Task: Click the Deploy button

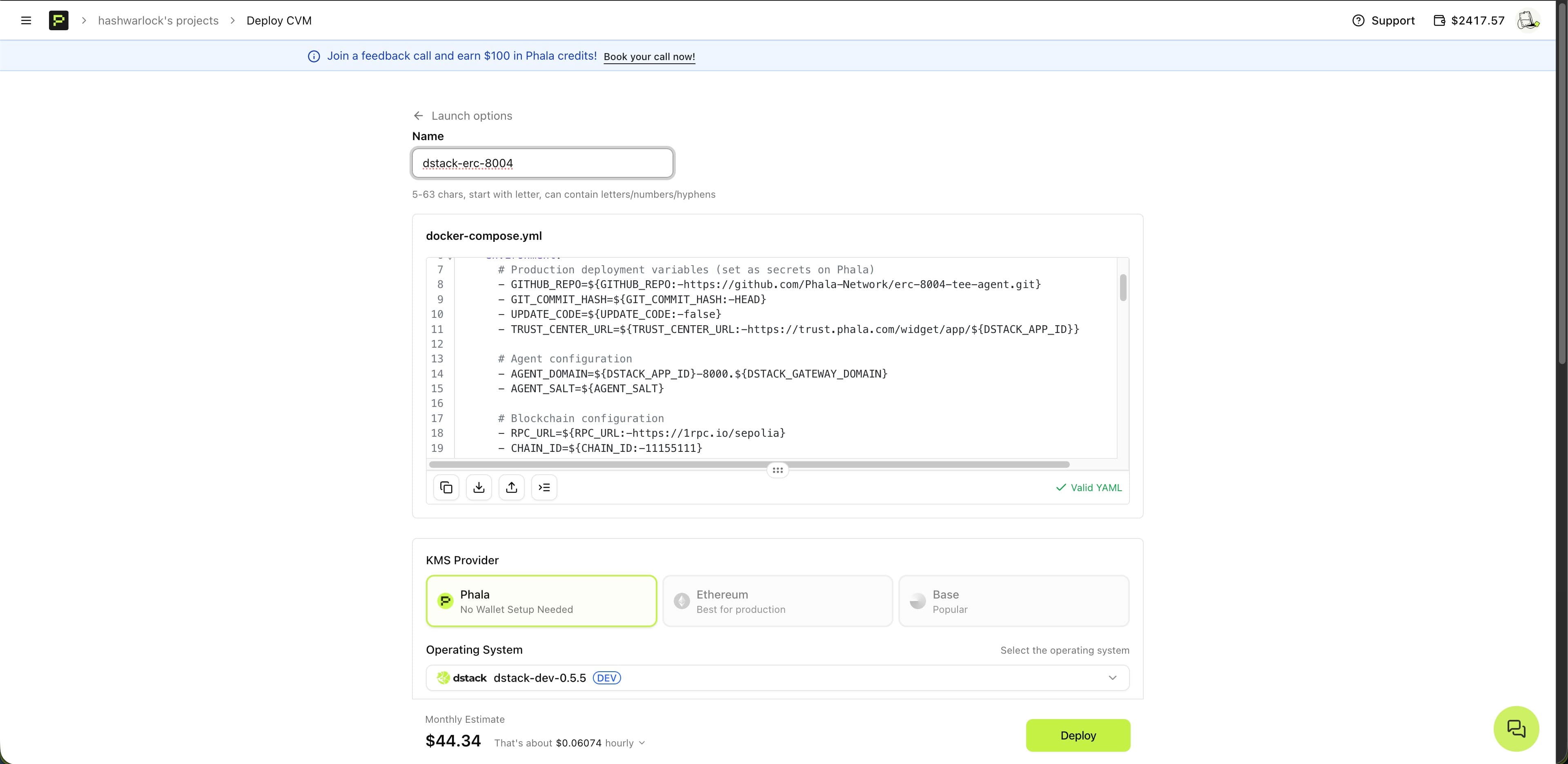Action: point(1078,735)
